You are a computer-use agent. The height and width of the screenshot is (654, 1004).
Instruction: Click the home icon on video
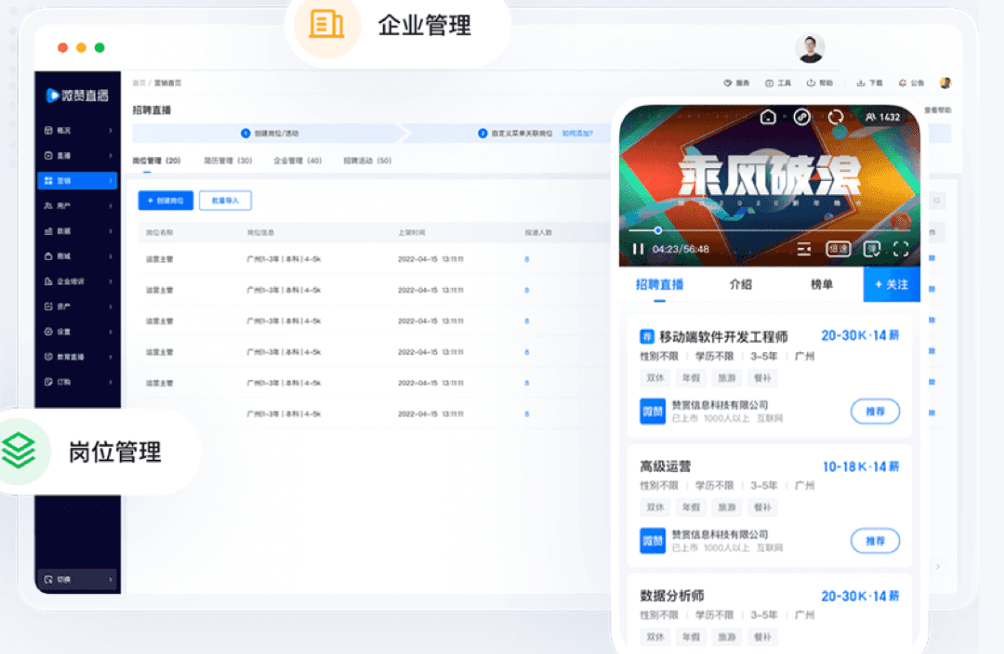(768, 117)
